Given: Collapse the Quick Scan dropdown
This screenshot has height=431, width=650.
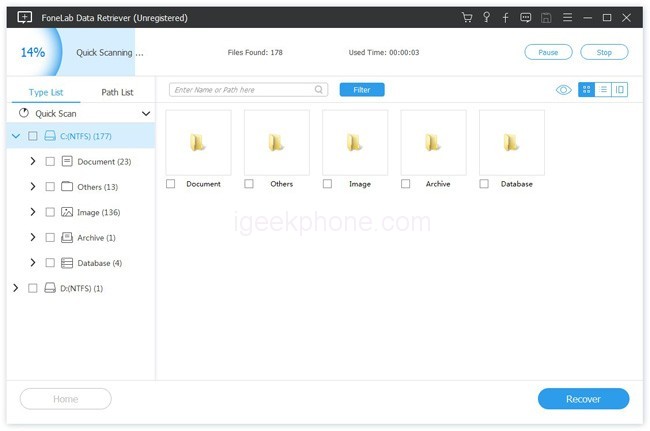Looking at the screenshot, I should coord(146,114).
